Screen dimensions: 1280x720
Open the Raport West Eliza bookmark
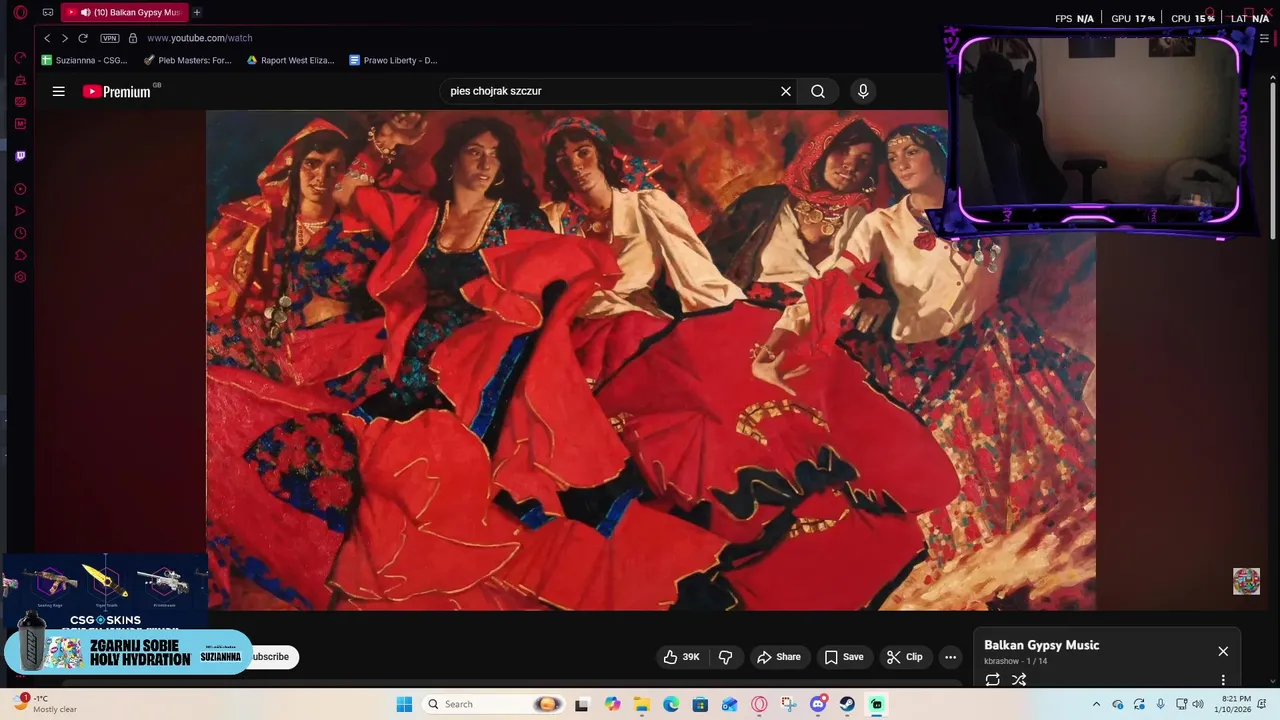pos(290,60)
